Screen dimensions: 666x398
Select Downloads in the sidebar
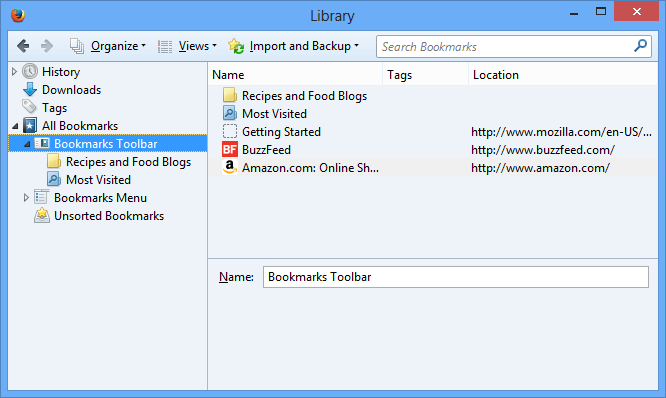[71, 90]
